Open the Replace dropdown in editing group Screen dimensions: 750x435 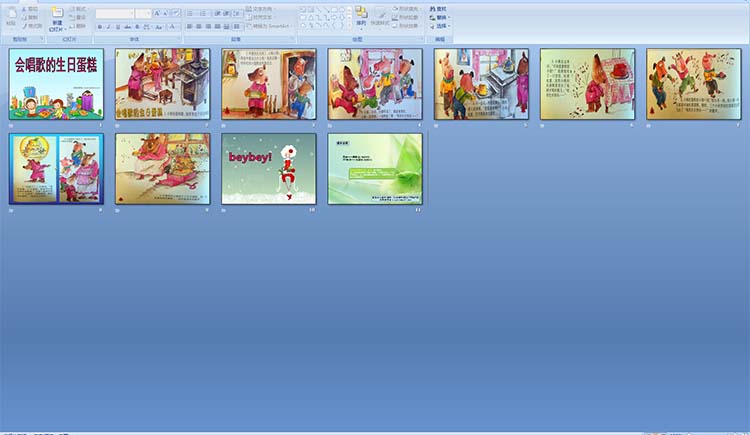[x=440, y=18]
